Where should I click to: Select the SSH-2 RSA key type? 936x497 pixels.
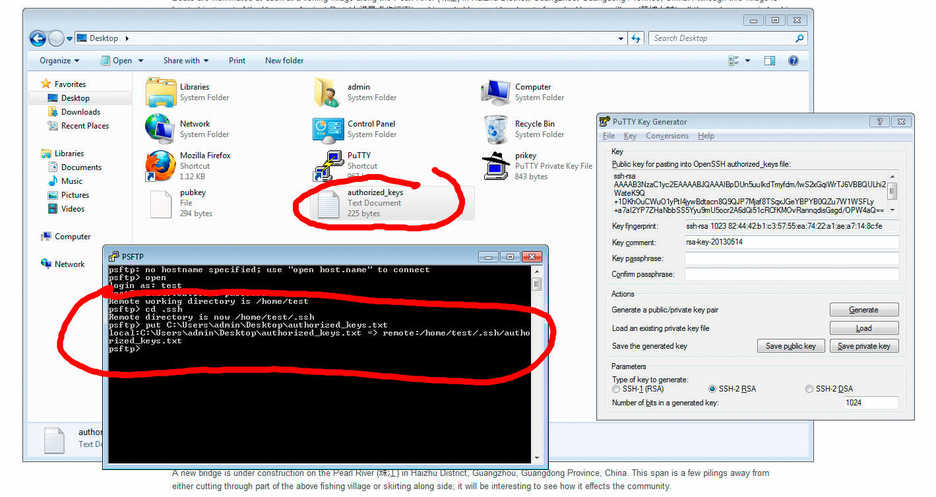click(x=712, y=389)
